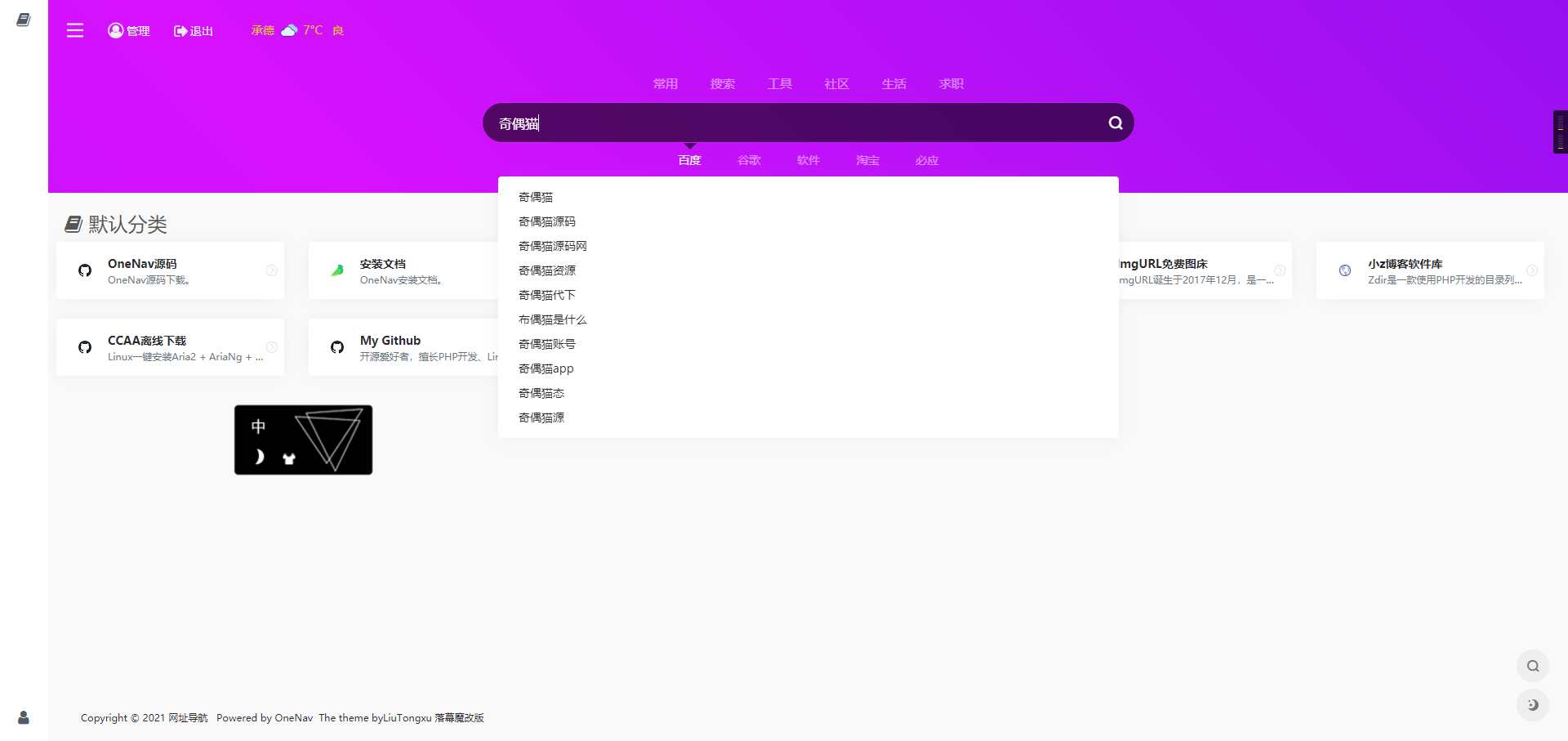Choose the 软件 search engine
The width and height of the screenshot is (1568, 741).
click(x=808, y=160)
